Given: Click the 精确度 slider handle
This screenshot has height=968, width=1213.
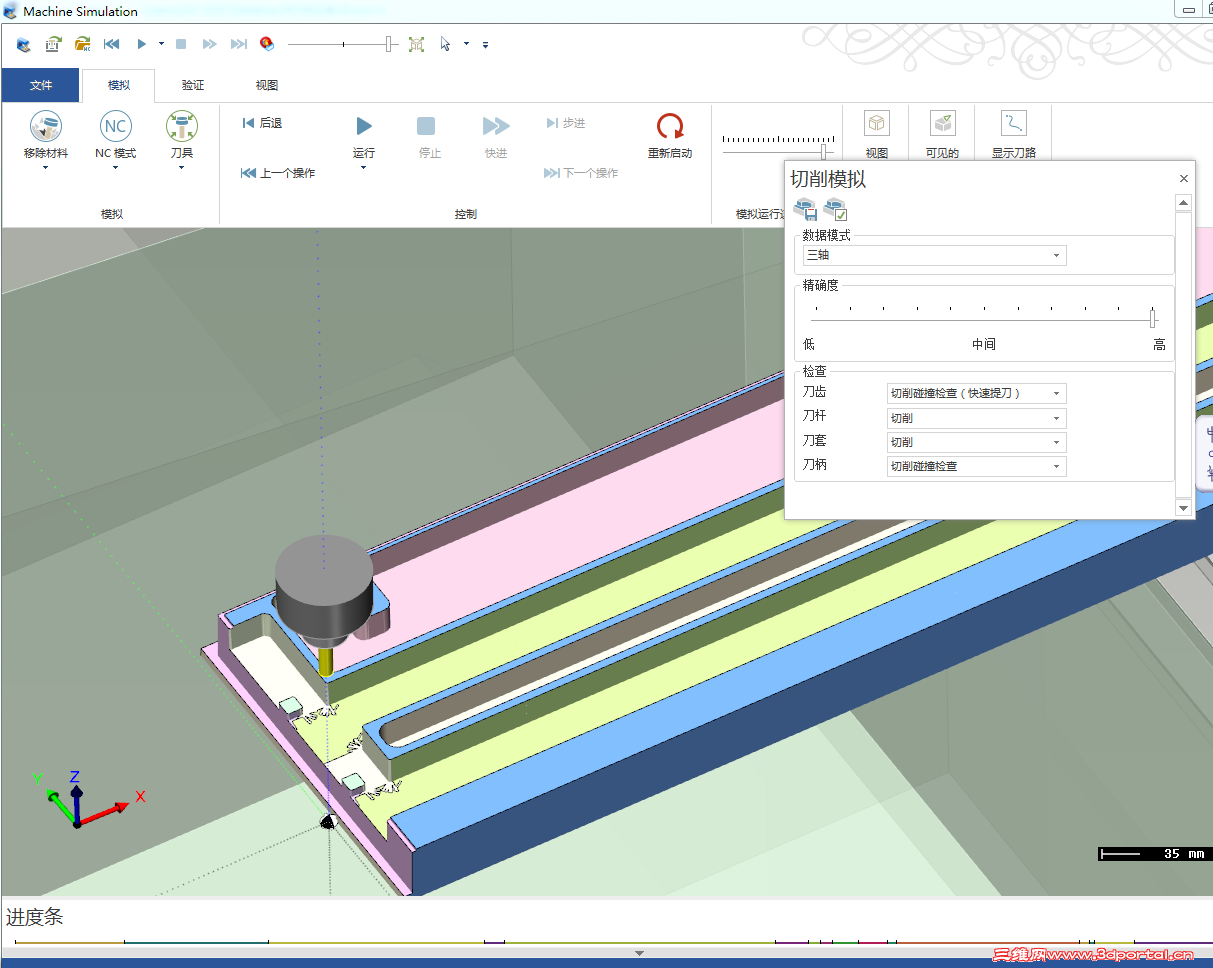Looking at the screenshot, I should pos(1152,319).
